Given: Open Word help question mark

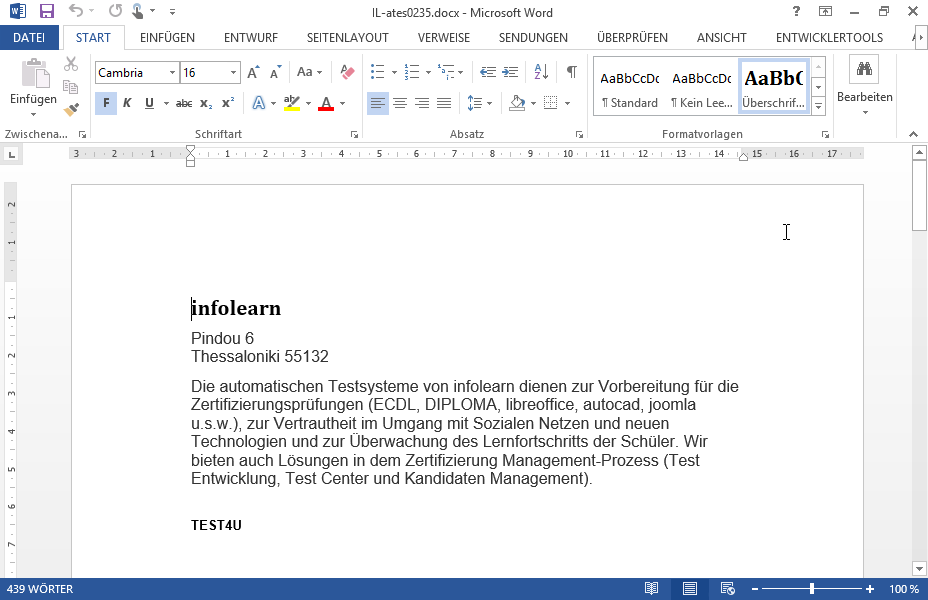Looking at the screenshot, I should click(797, 11).
